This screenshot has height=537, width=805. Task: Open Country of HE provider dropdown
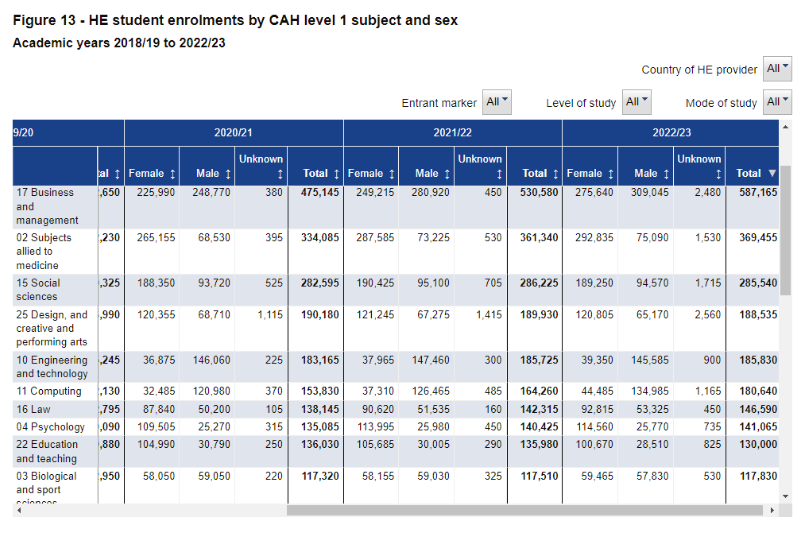pos(777,69)
